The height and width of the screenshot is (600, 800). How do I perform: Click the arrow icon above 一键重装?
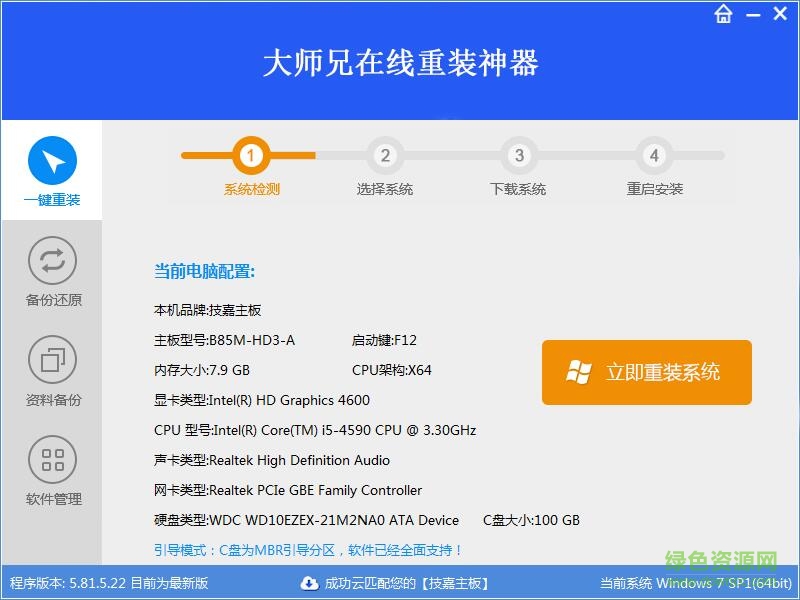(51, 158)
